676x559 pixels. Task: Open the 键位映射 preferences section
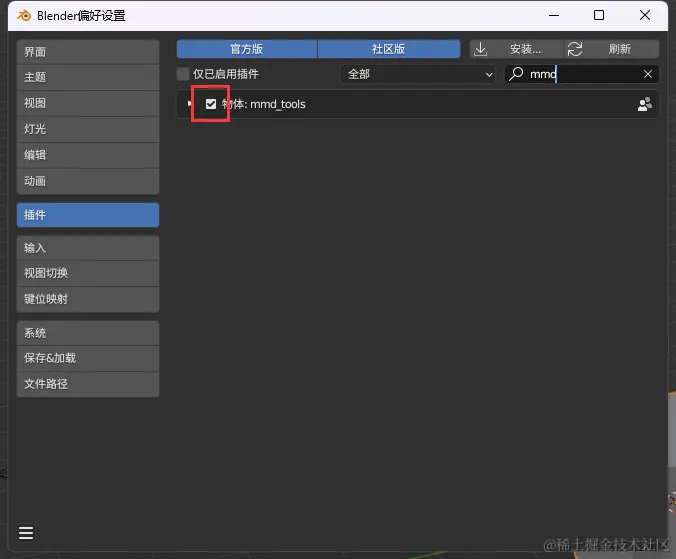click(88, 299)
